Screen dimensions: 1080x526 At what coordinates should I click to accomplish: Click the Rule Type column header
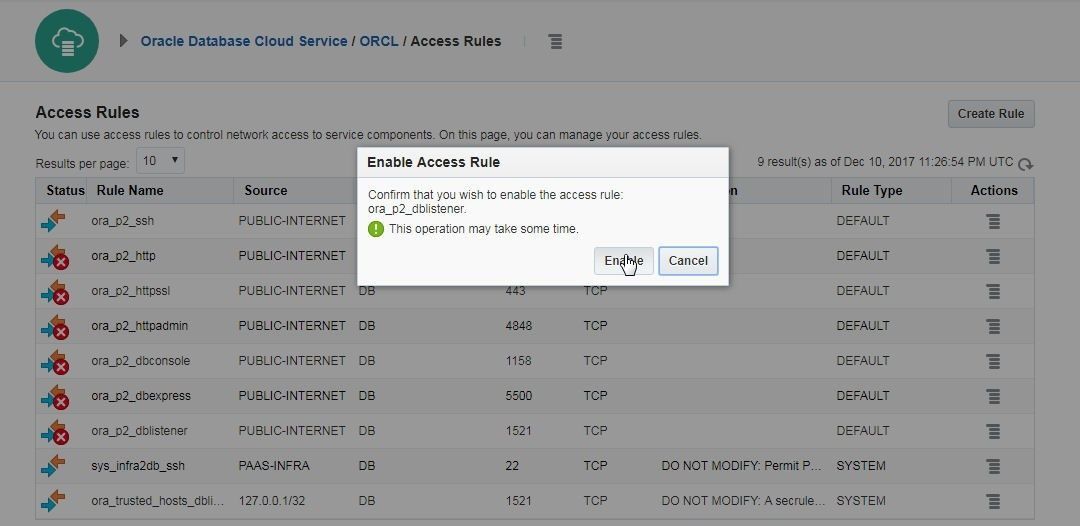tap(872, 191)
